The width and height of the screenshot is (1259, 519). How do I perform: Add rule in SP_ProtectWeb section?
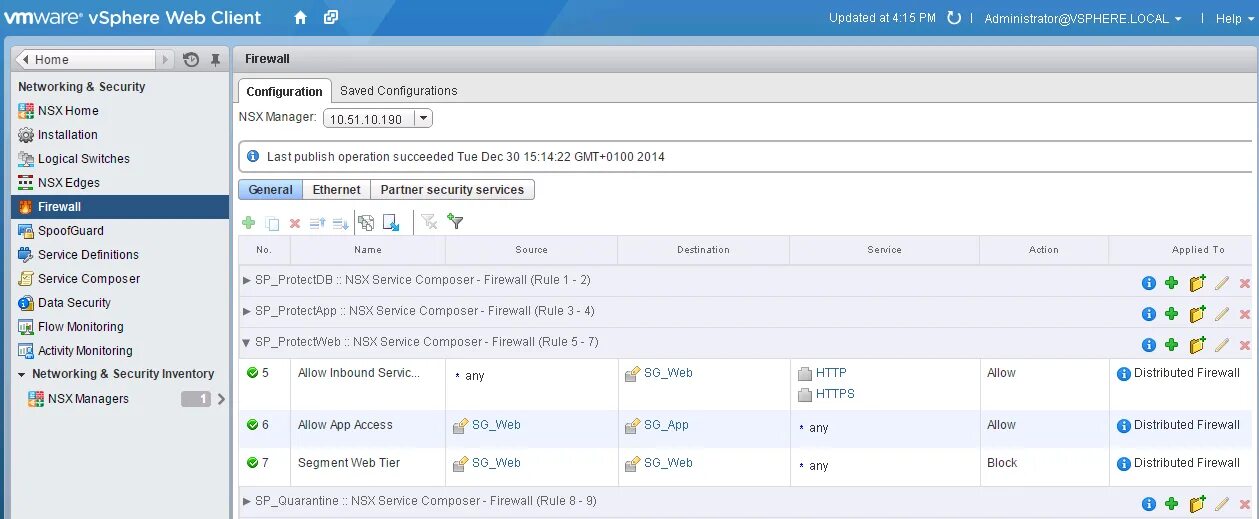[1172, 345]
